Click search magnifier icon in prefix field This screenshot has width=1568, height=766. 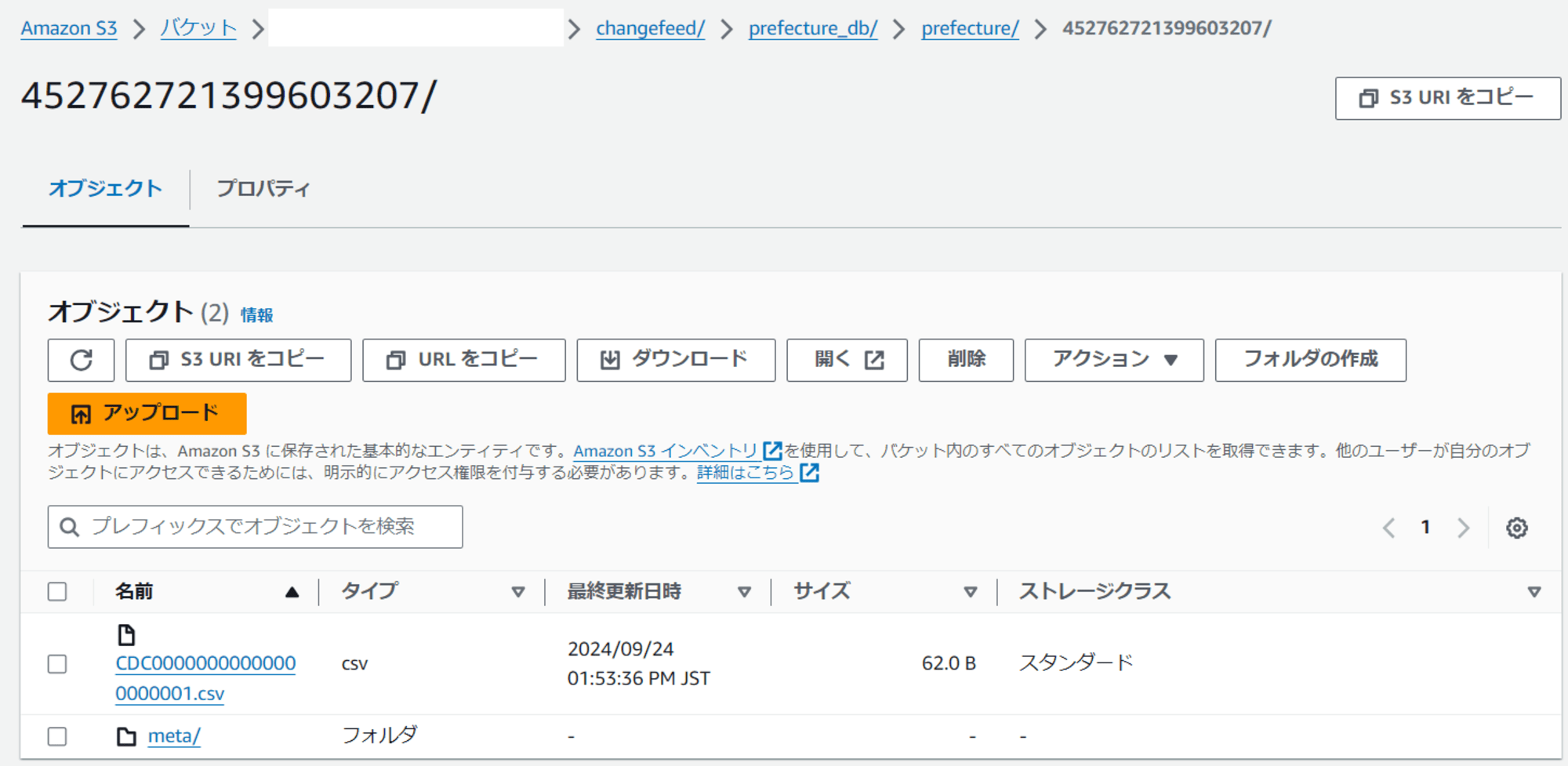click(69, 527)
